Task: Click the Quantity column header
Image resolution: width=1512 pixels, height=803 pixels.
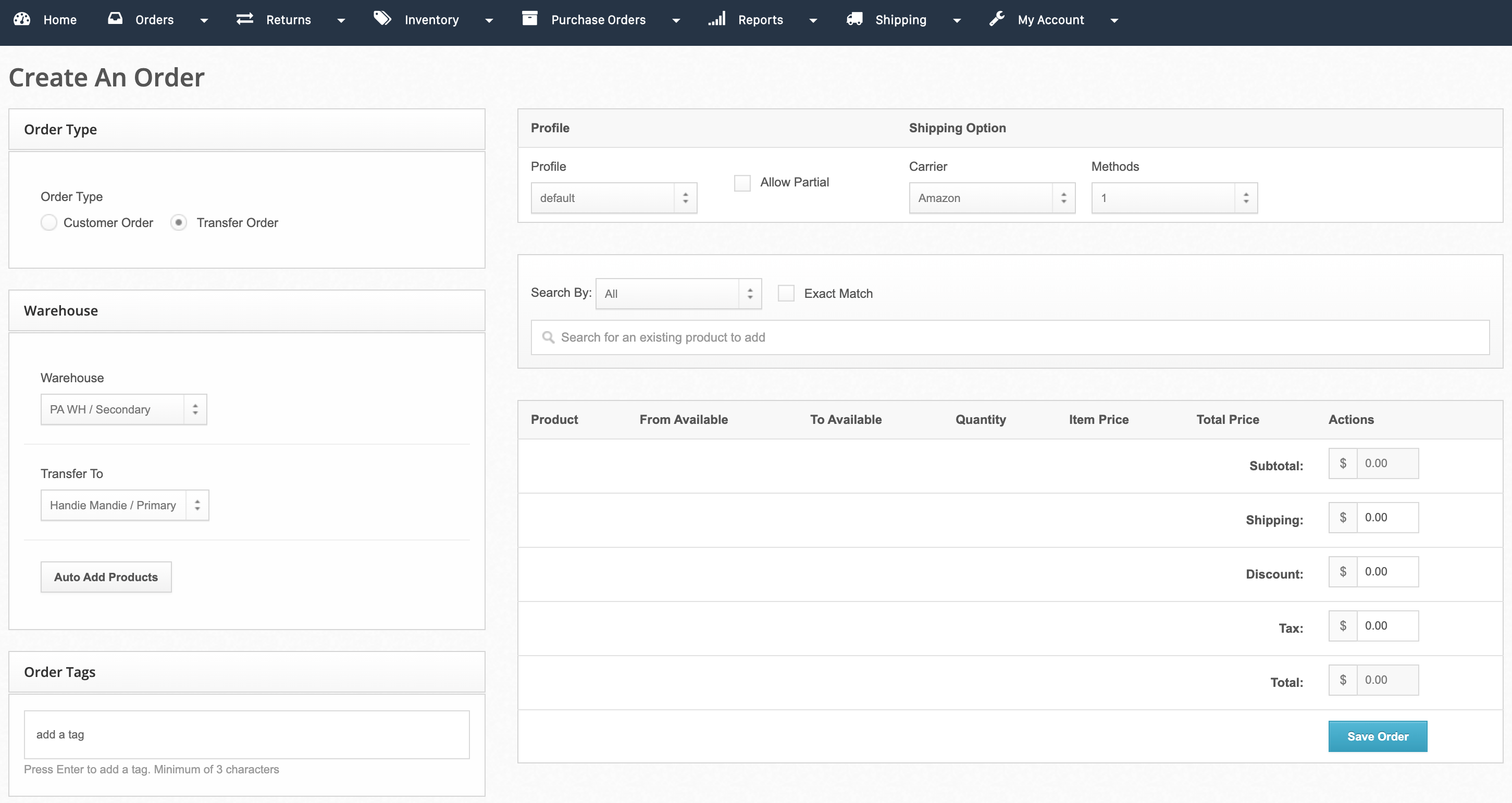Action: pyautogui.click(x=980, y=420)
